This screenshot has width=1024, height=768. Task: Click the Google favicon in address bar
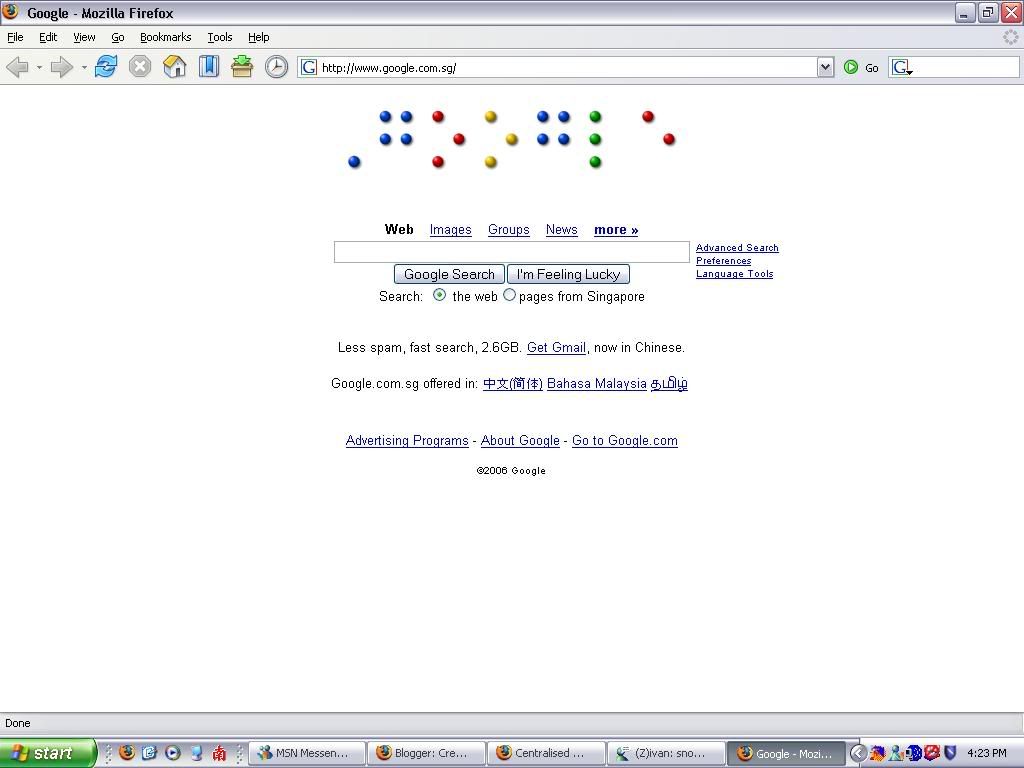coord(308,67)
